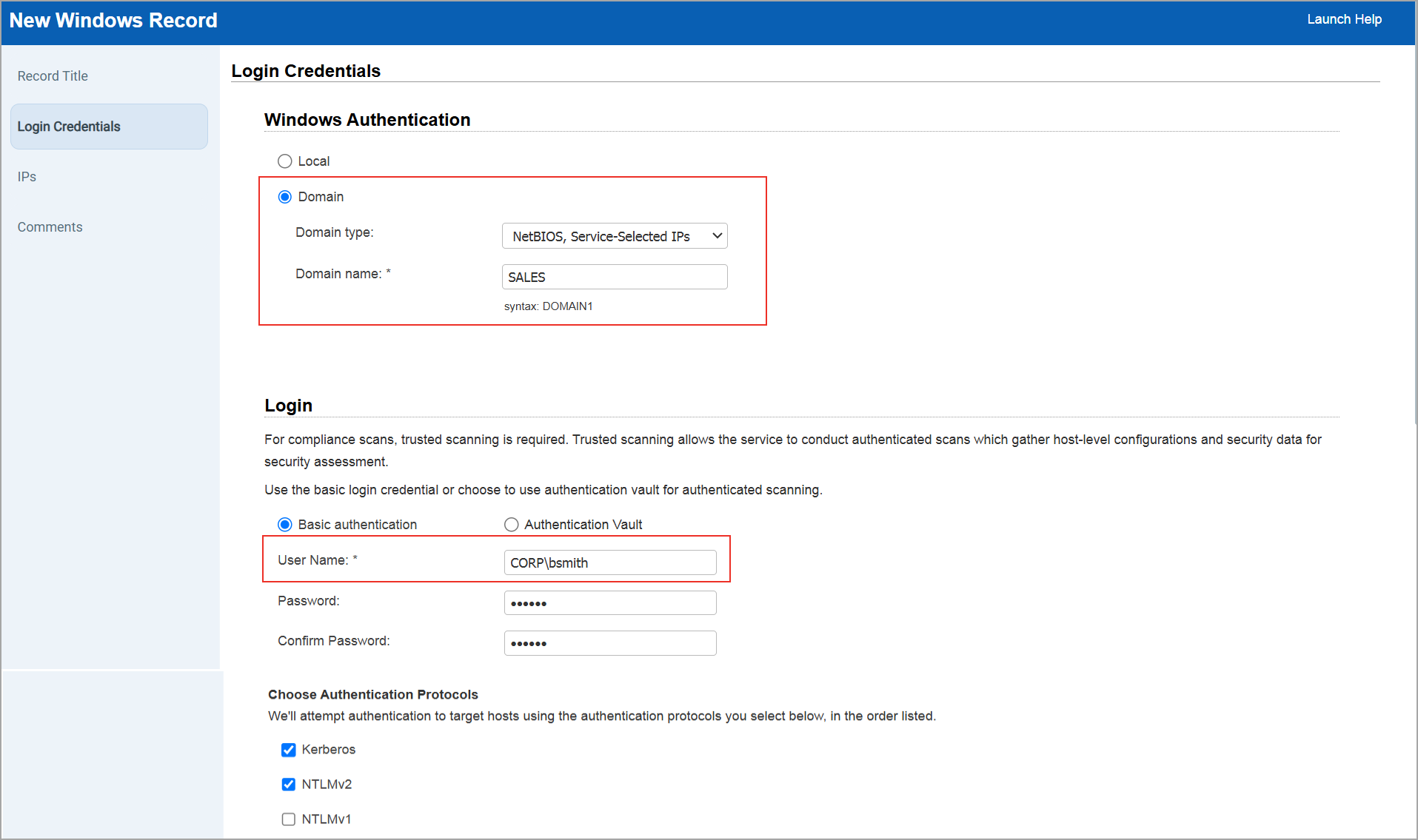Open the Login Credentials section
1418x840 pixels.
click(x=69, y=126)
